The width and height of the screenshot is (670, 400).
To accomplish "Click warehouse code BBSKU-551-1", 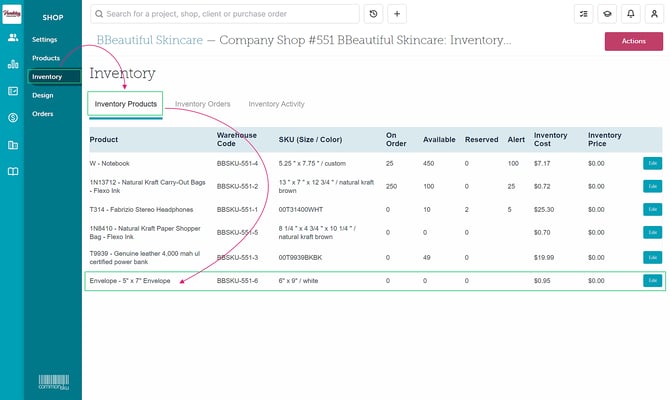I will coord(237,209).
